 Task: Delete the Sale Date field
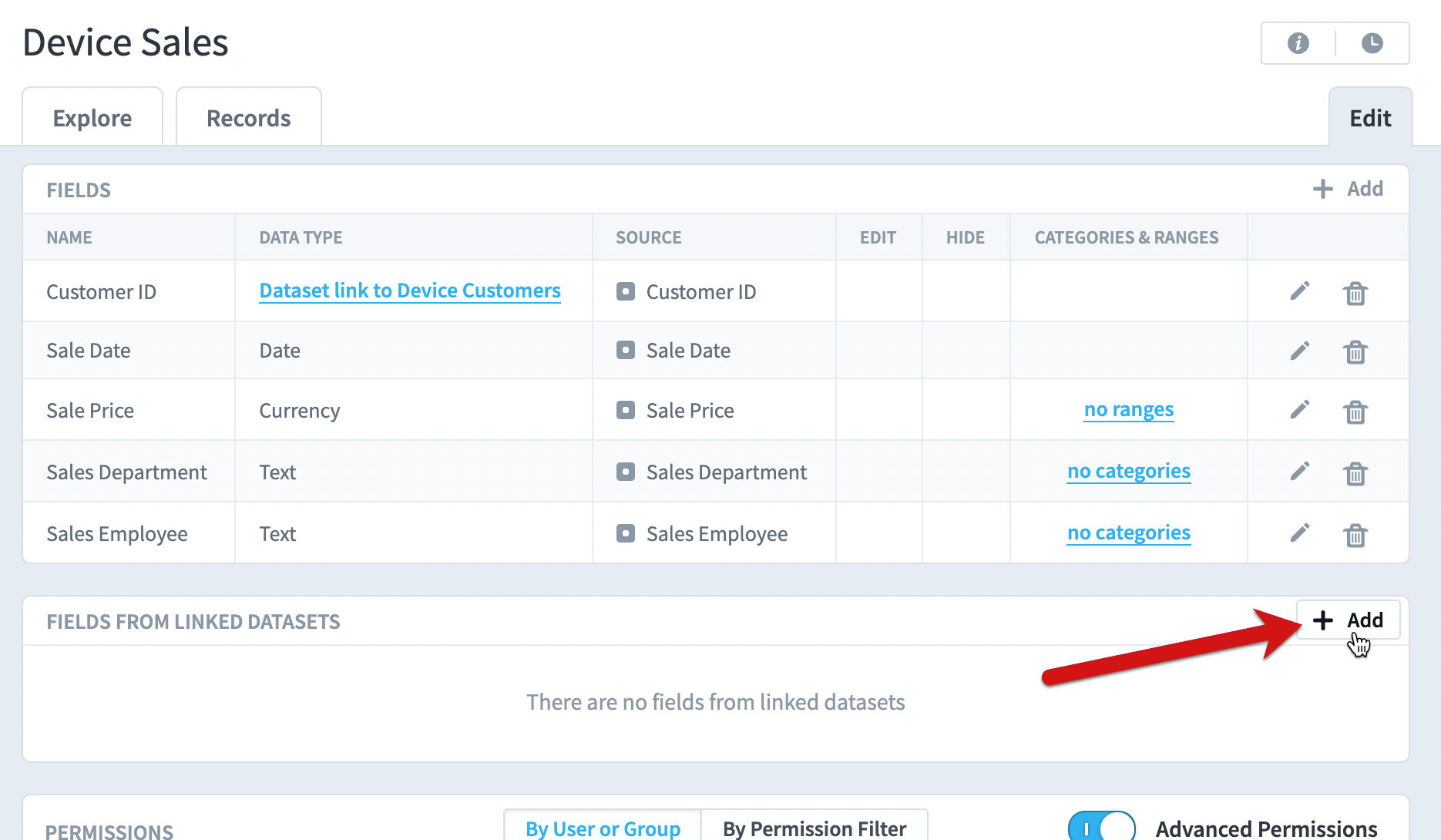point(1355,352)
